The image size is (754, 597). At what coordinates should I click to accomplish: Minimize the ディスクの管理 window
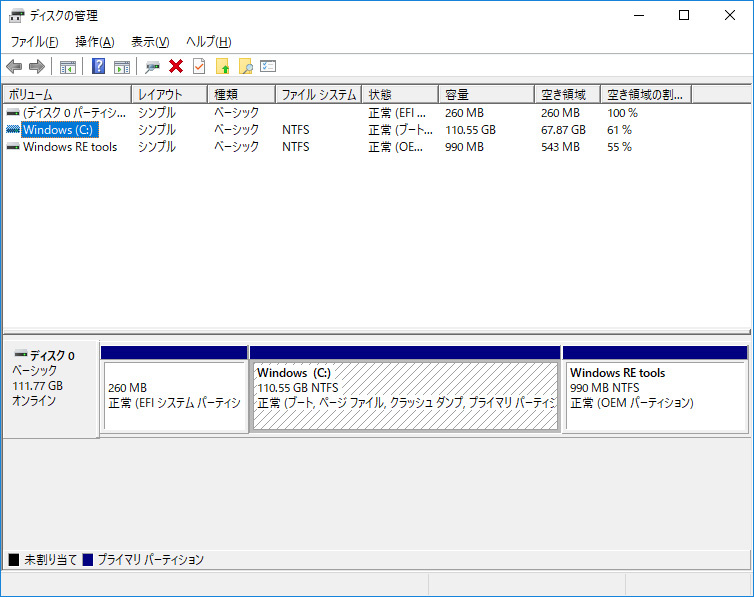click(x=639, y=15)
